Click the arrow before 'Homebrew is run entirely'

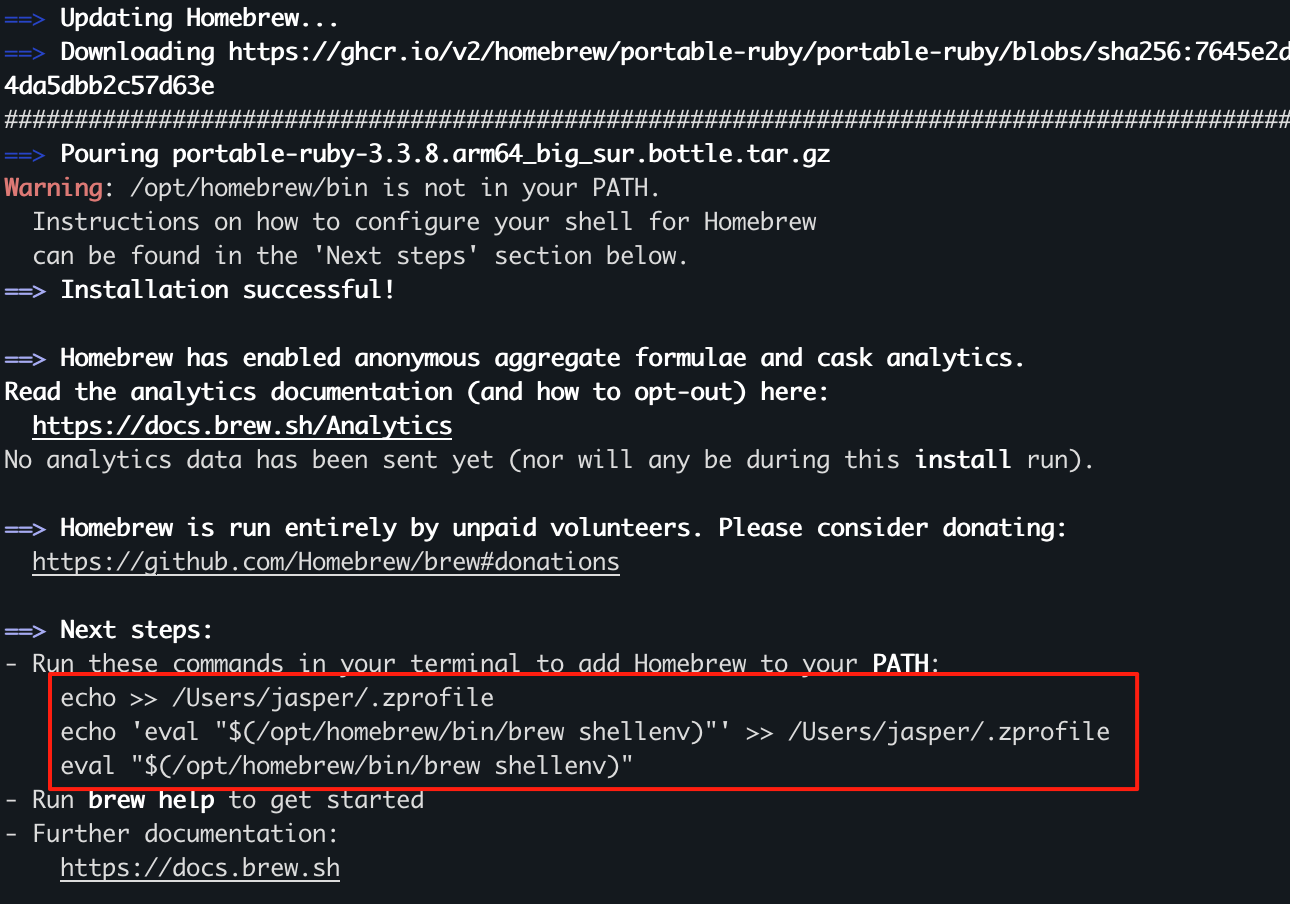[25, 529]
